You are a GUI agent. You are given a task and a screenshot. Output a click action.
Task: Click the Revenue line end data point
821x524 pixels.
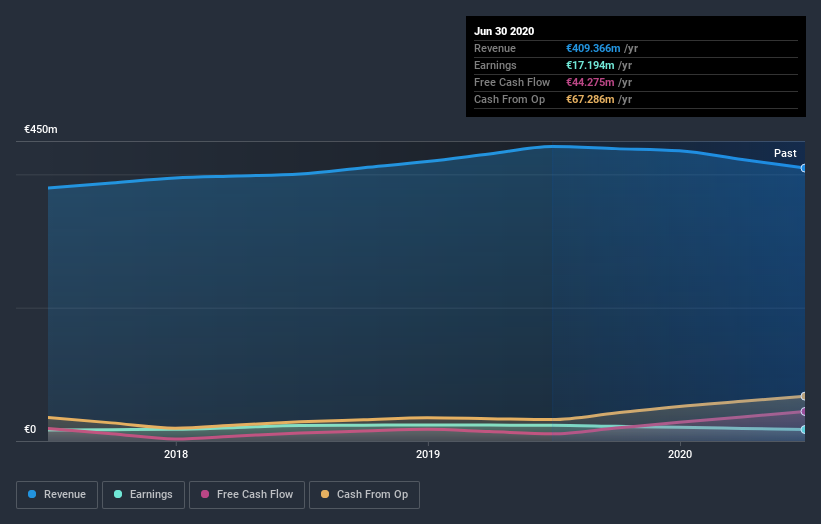click(x=804, y=168)
